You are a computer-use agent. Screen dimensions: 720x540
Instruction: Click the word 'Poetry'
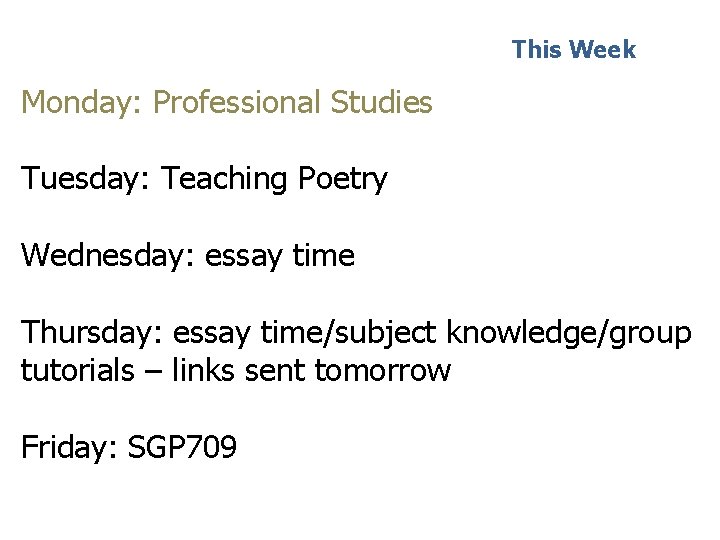point(343,180)
